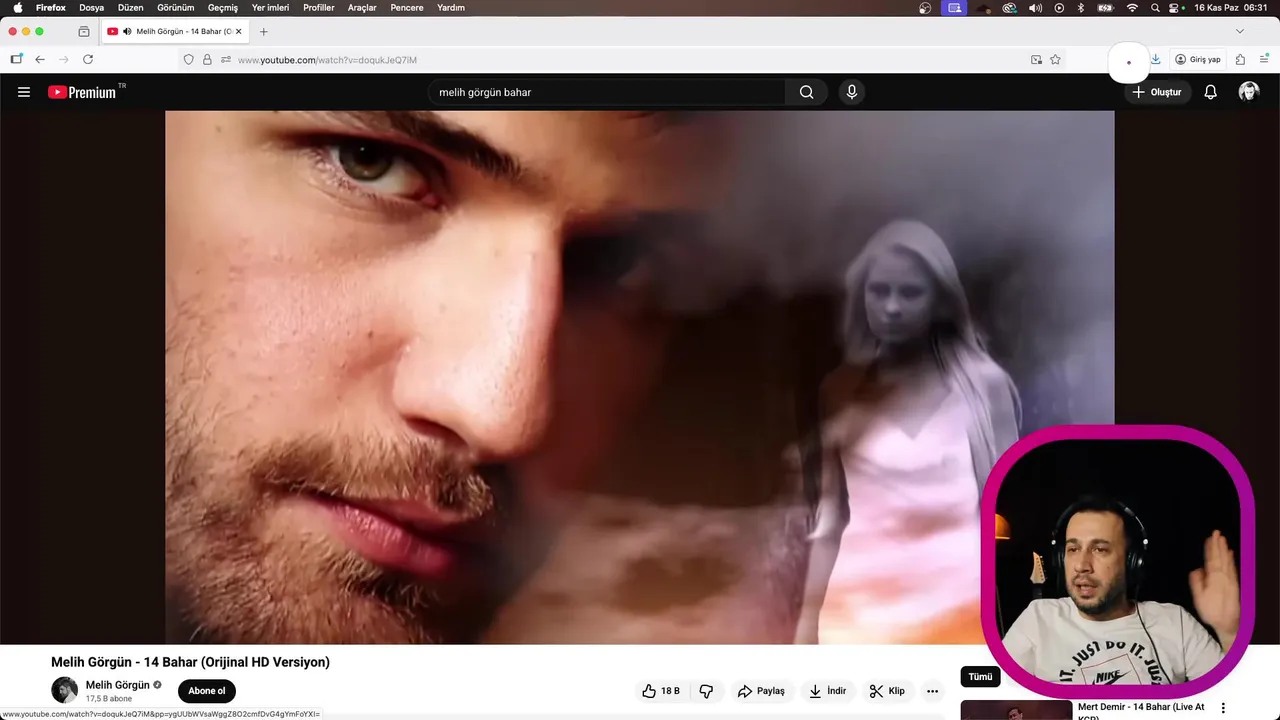Image resolution: width=1280 pixels, height=720 pixels.
Task: Open the battery status icon
Action: 1106,8
